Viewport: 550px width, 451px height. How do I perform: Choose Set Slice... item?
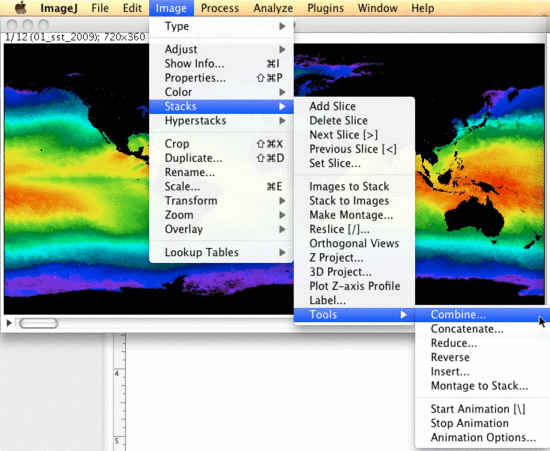(x=354, y=163)
